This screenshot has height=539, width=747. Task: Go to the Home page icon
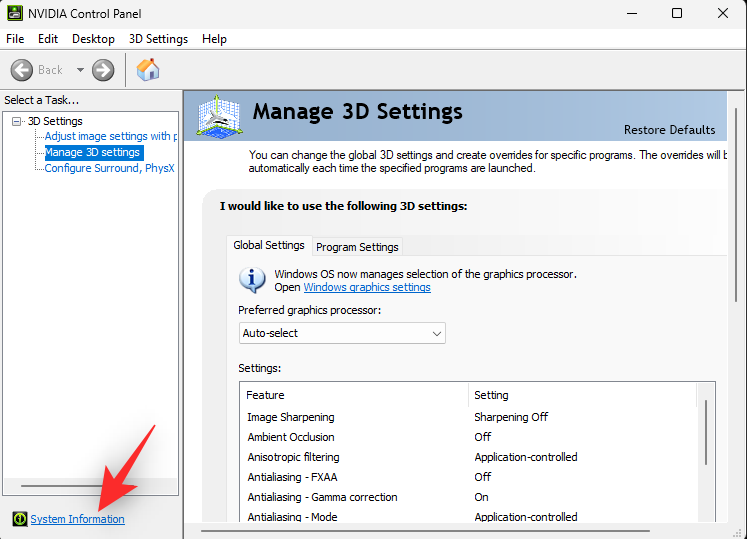pyautogui.click(x=148, y=70)
